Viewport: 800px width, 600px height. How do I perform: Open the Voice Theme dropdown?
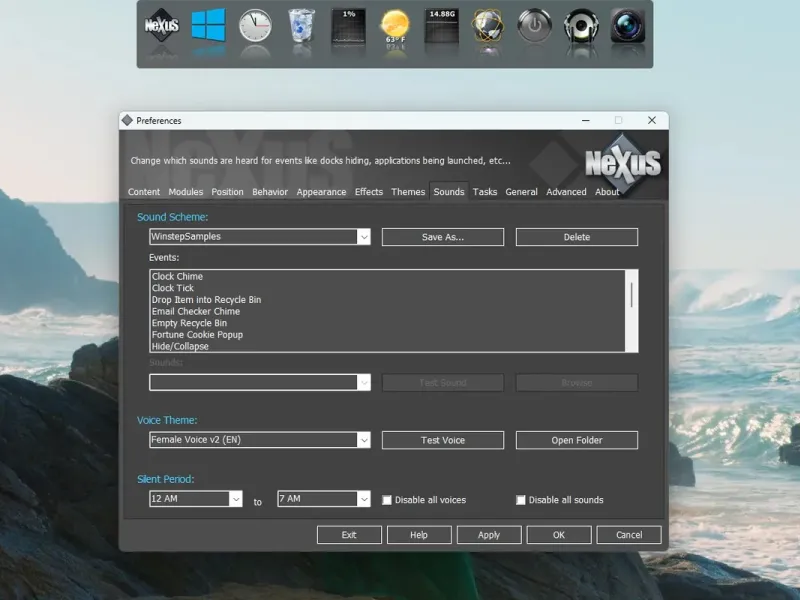364,440
